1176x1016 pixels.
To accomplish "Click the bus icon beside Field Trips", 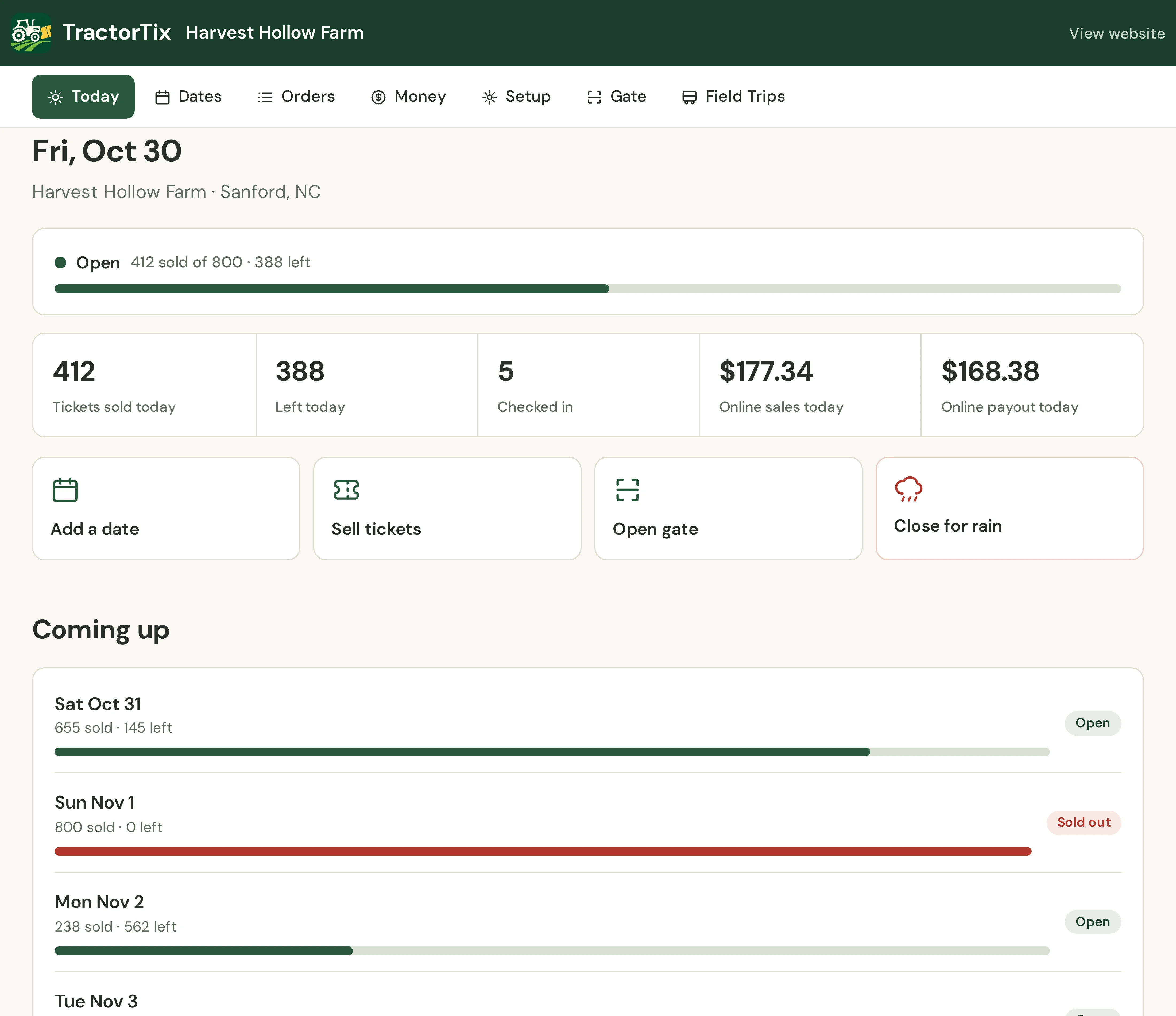I will pyautogui.click(x=690, y=97).
